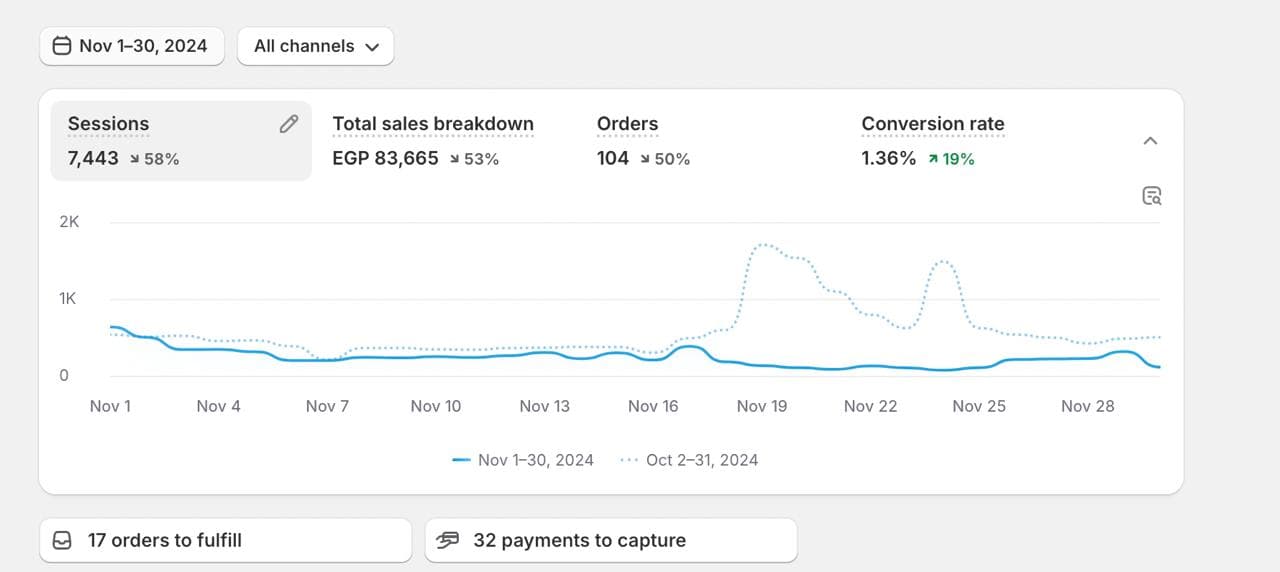Viewport: 1280px width, 572px height.
Task: Toggle the Nov 1–30, 2024 legend series
Action: coord(523,460)
